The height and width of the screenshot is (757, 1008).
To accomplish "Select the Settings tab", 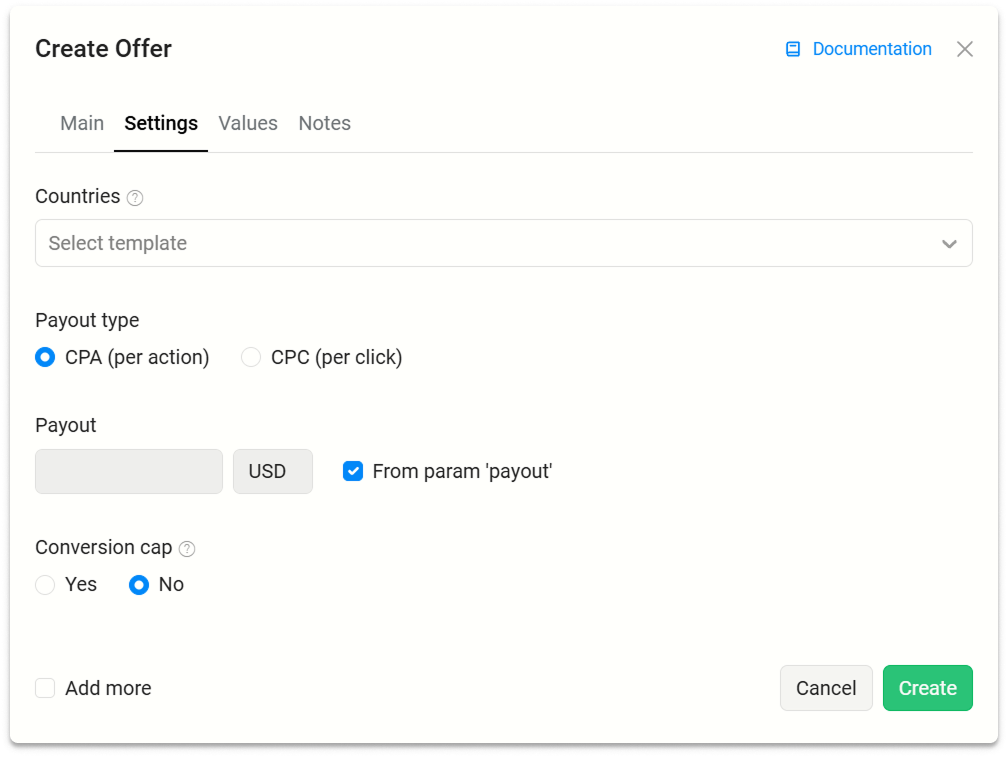I will click(161, 123).
